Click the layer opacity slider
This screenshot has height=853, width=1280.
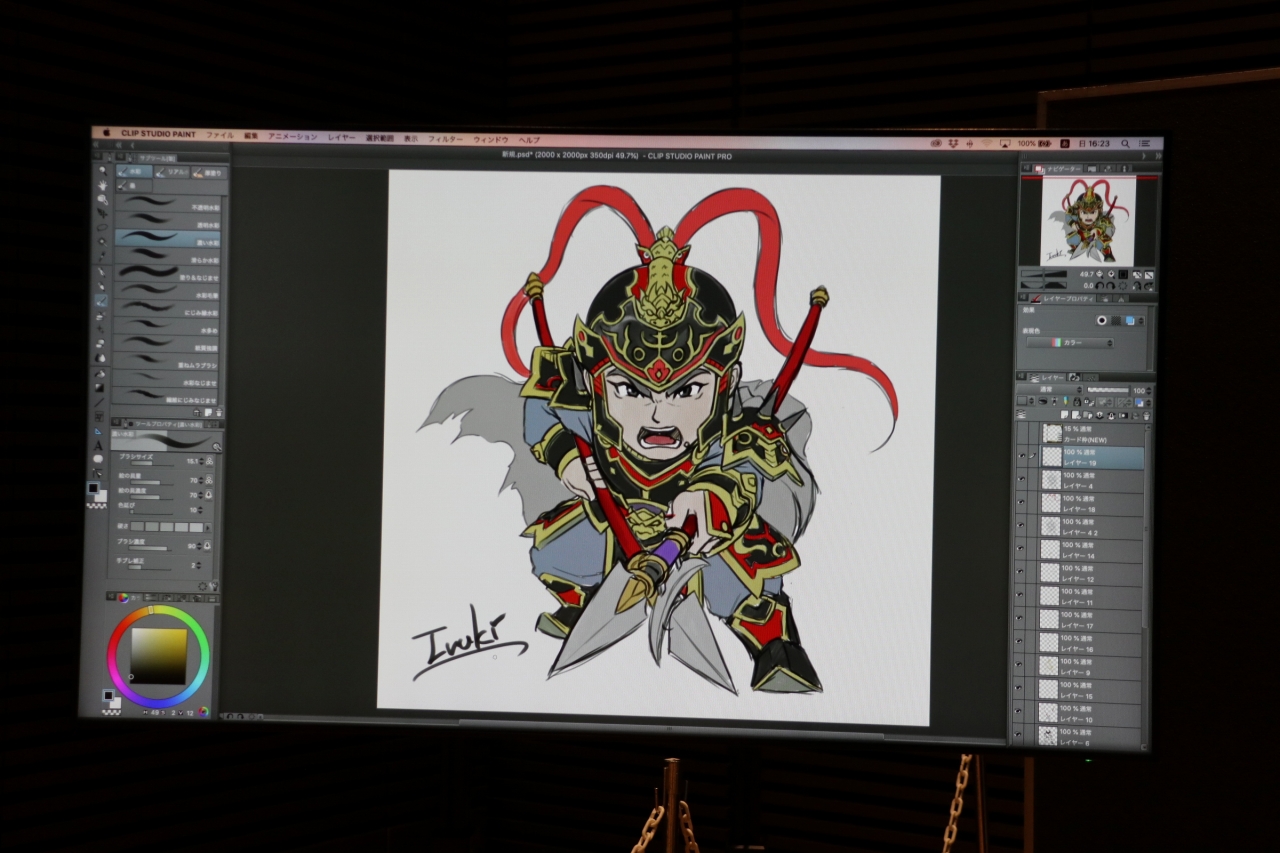[1108, 388]
